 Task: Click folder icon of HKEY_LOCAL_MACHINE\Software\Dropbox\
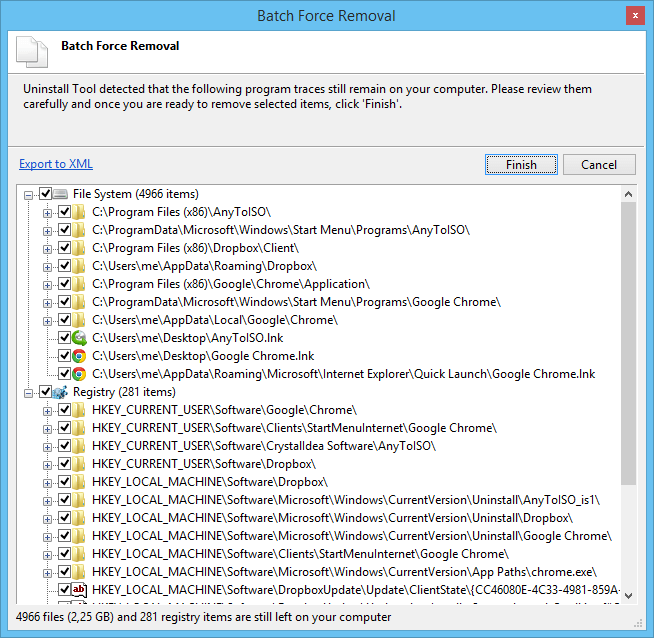[79, 482]
